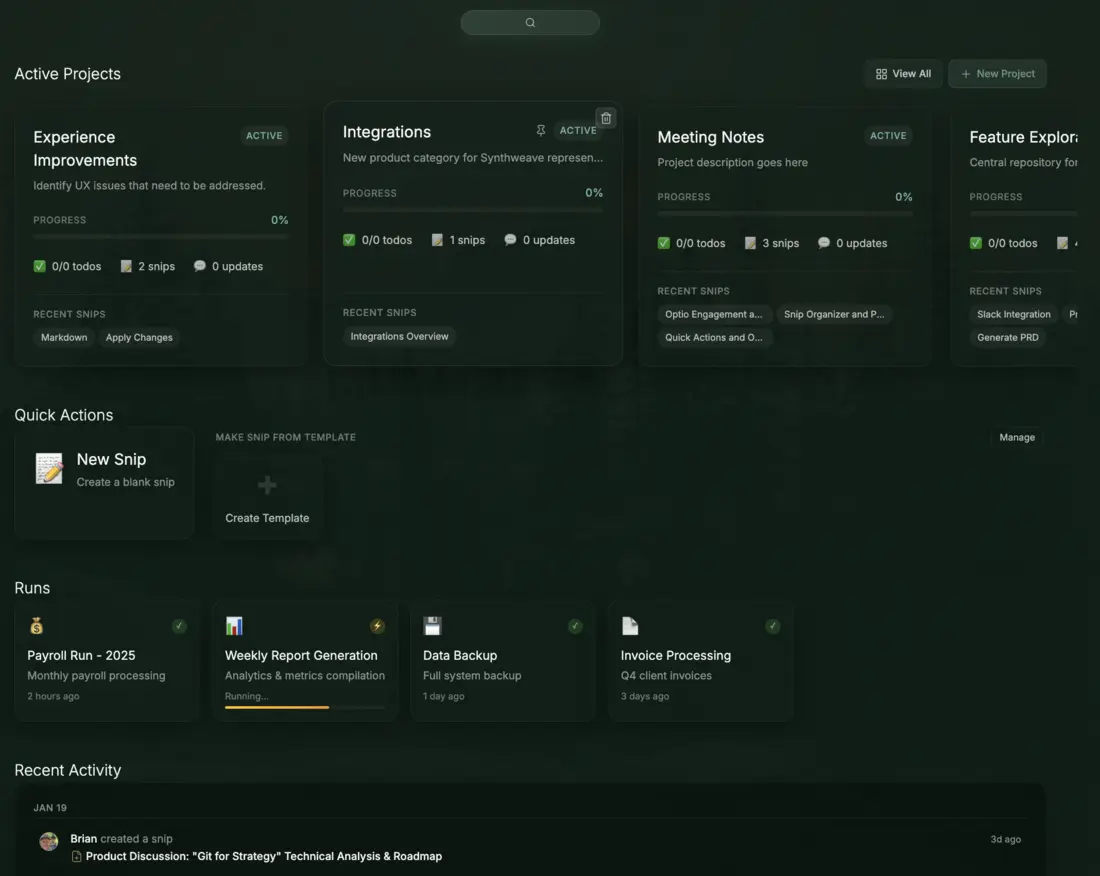Toggle the todos checkbox on Meeting Notes
Screen dimensions: 1100x876
click(x=662, y=242)
